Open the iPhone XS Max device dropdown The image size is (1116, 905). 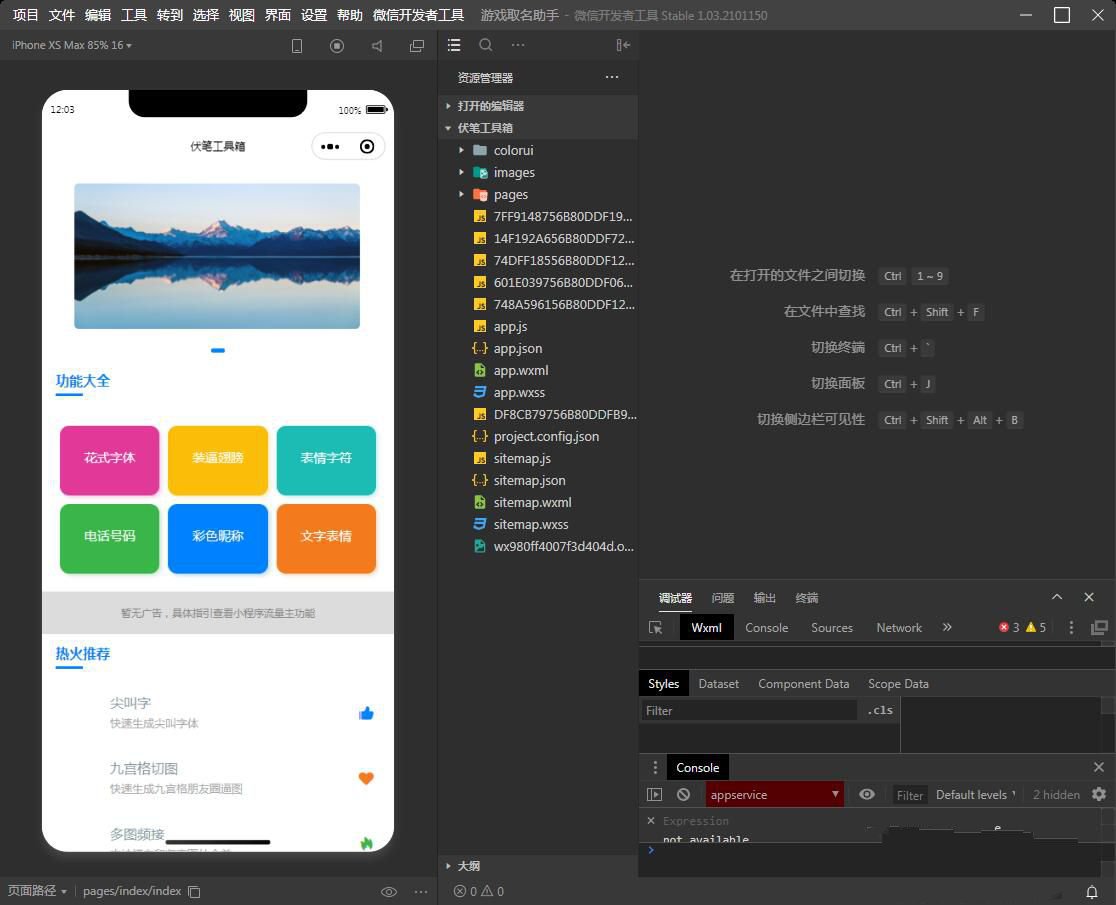pos(72,45)
